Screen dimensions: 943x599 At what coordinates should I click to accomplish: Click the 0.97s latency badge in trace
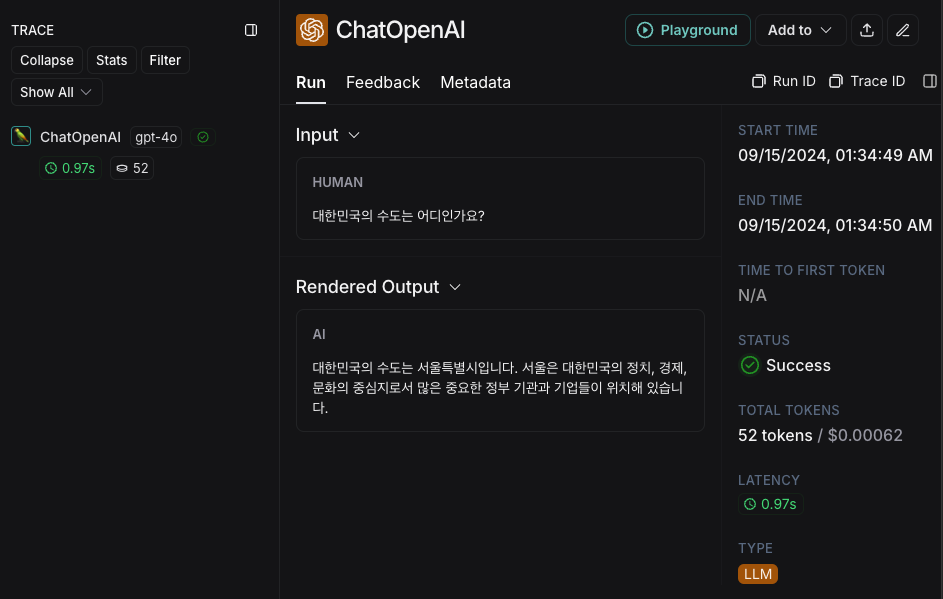point(70,168)
